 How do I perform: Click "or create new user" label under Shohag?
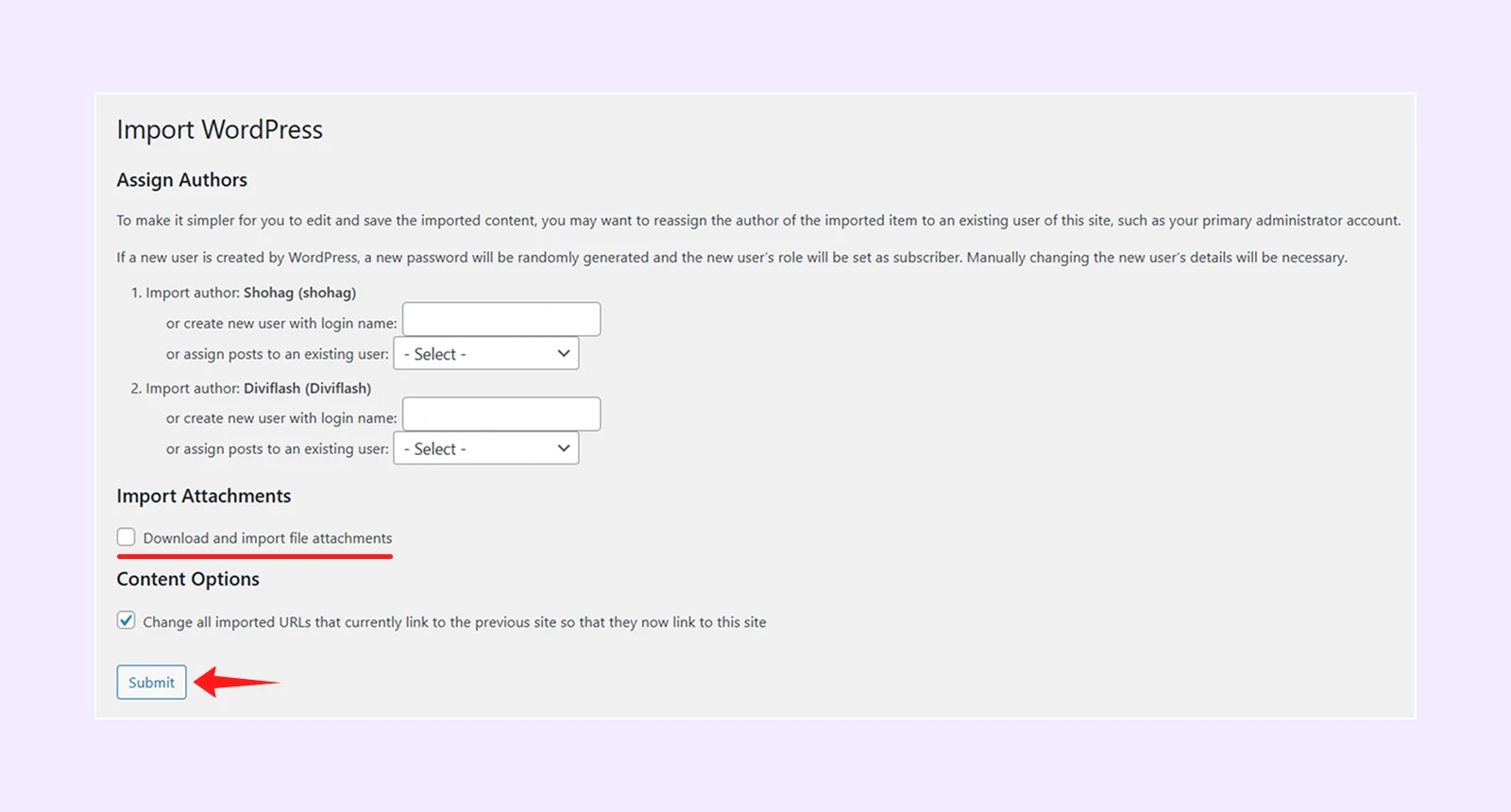281,324
